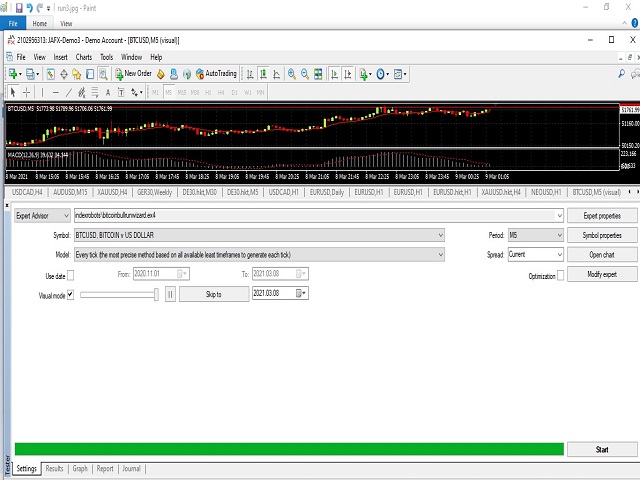Click the zoom in magnifier icon

point(292,74)
